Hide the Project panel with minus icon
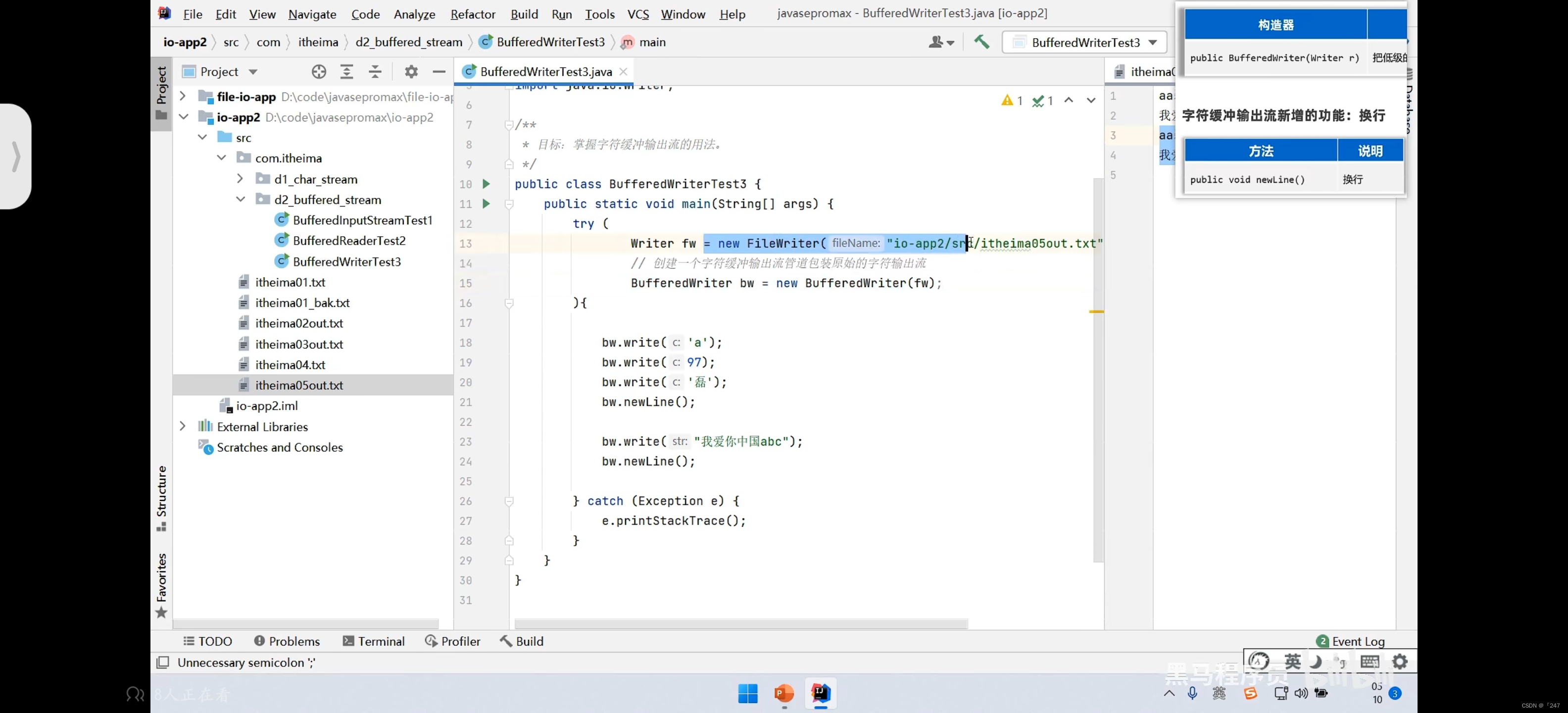Image resolution: width=1568 pixels, height=713 pixels. [439, 72]
